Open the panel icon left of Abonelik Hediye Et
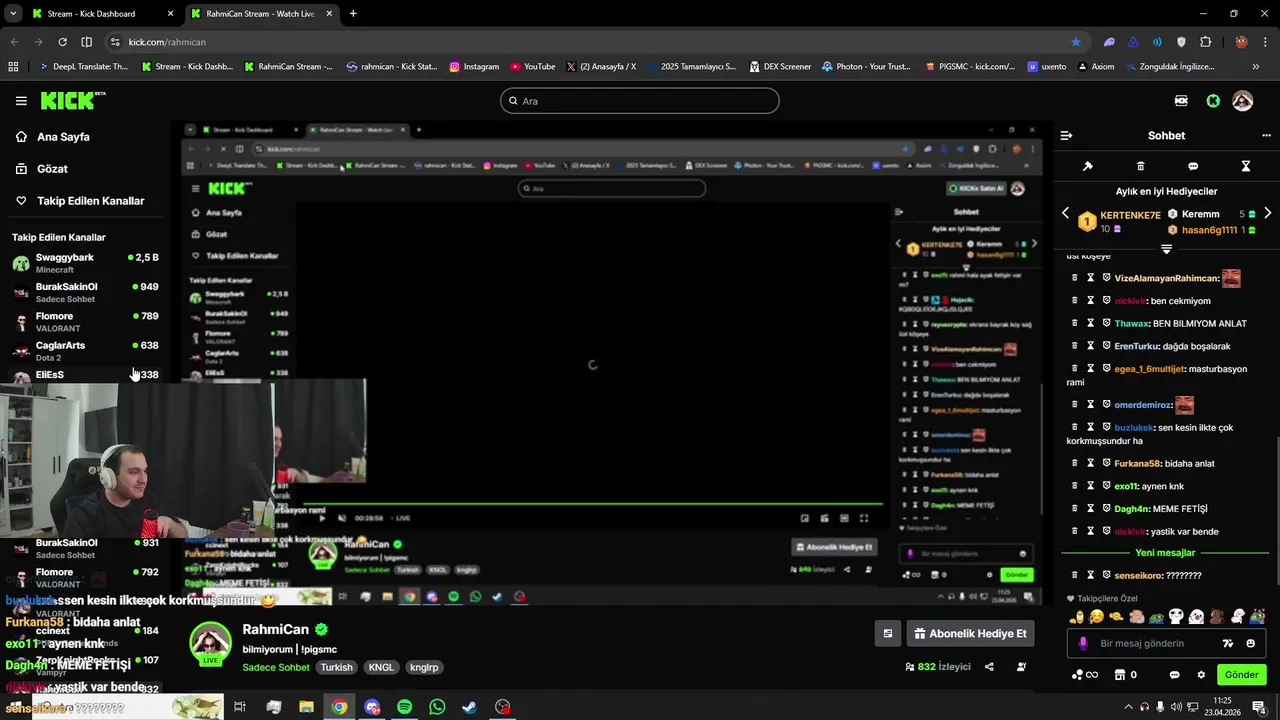Viewport: 1280px width, 720px height. pyautogui.click(x=887, y=633)
